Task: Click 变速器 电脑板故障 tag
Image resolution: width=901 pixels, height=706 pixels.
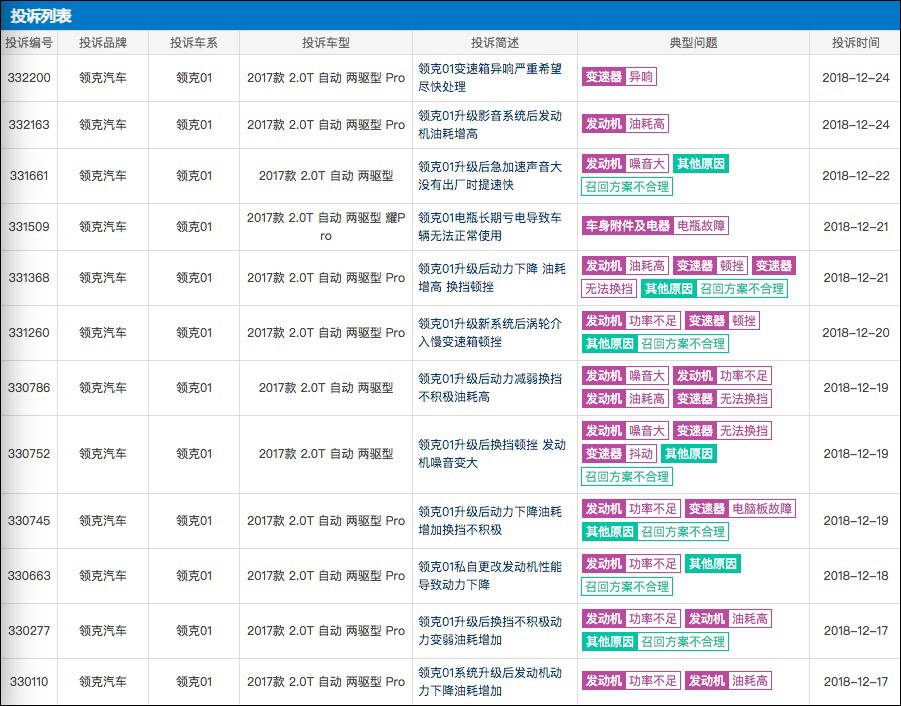Action: tap(740, 508)
